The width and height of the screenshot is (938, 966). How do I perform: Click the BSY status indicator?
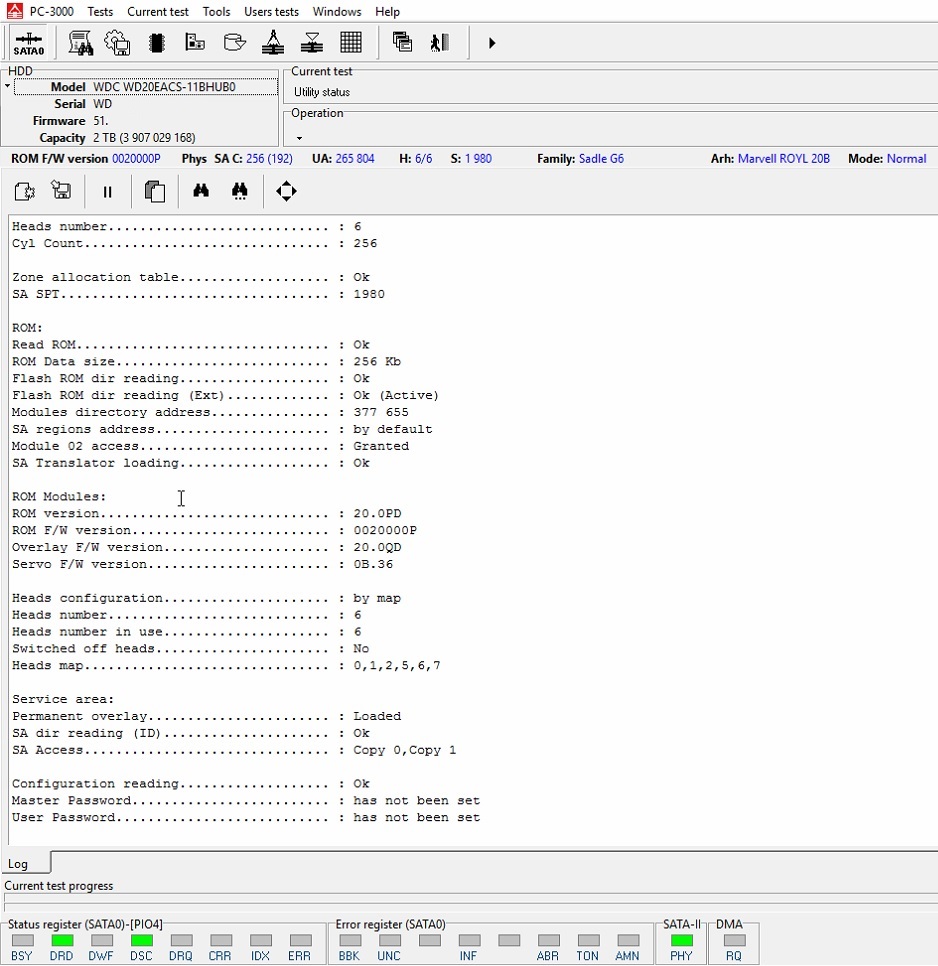(x=23, y=940)
